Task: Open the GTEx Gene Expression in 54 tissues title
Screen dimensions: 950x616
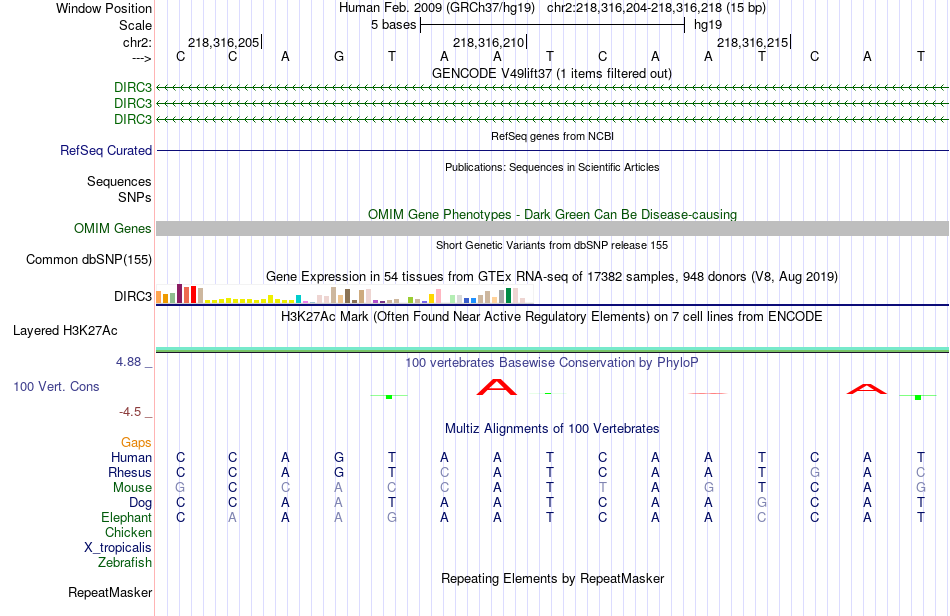Action: (x=552, y=276)
